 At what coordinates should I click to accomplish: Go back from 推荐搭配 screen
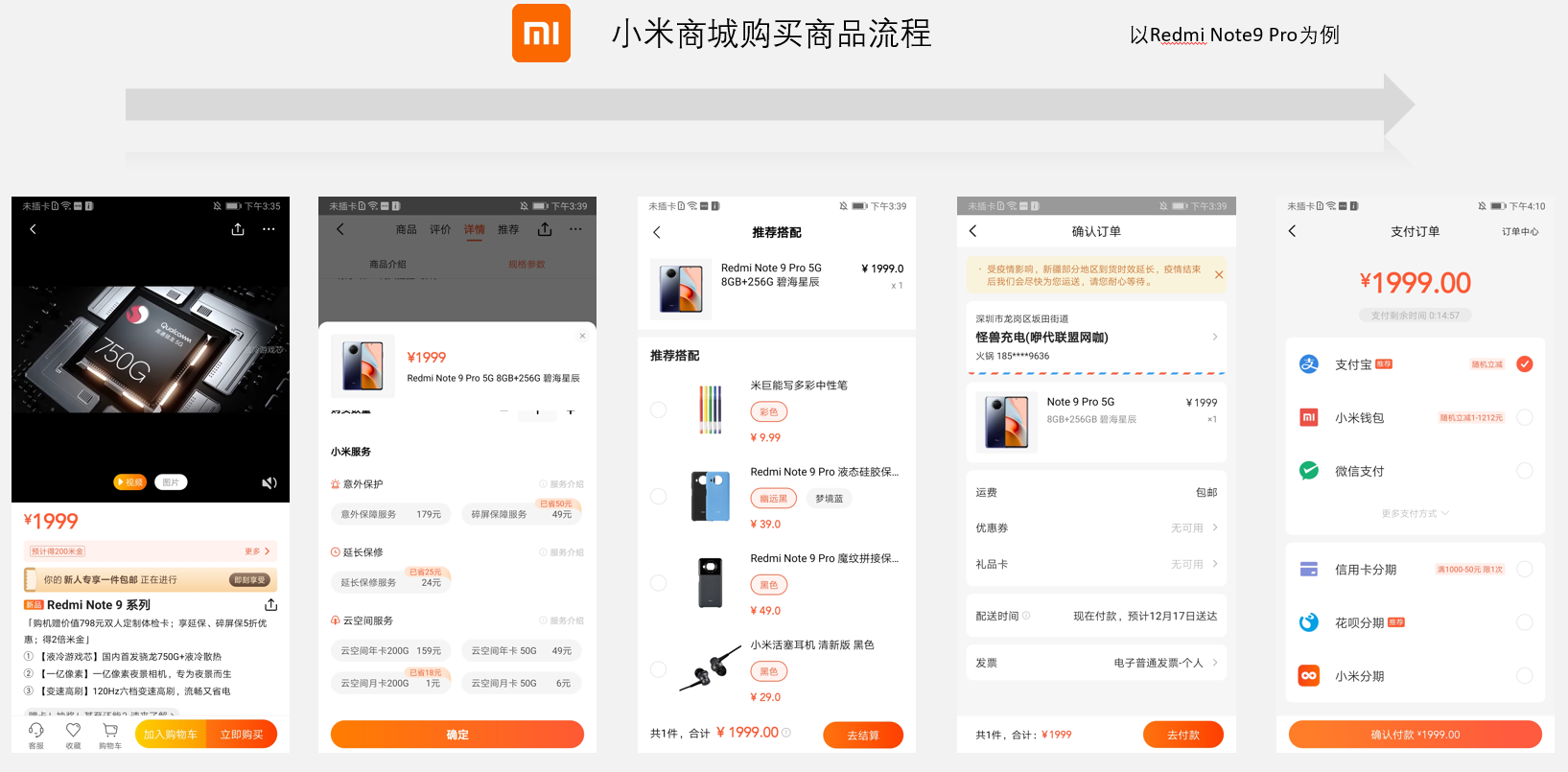657,232
